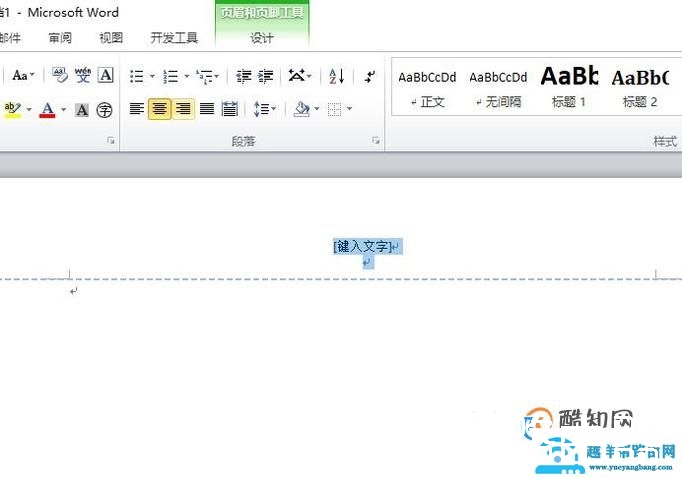Toggle Show/Hide paragraph marks

370,77
